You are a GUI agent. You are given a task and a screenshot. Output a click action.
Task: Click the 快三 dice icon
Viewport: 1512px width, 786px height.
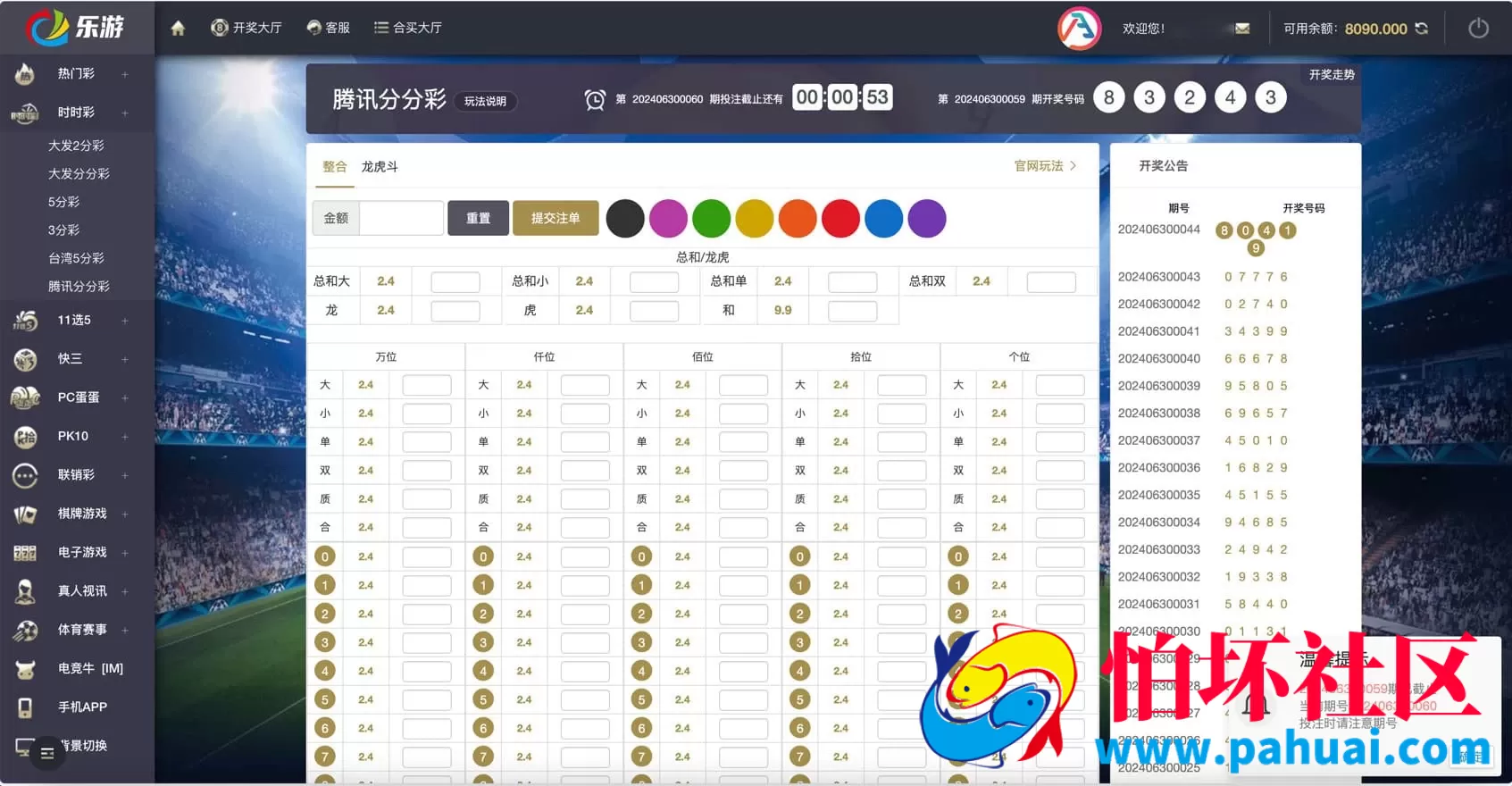coord(25,359)
